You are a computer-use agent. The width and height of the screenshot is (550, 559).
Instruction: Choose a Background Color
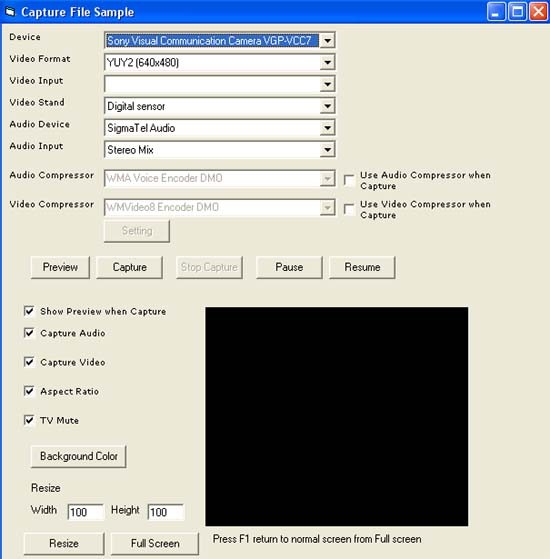[x=78, y=456]
